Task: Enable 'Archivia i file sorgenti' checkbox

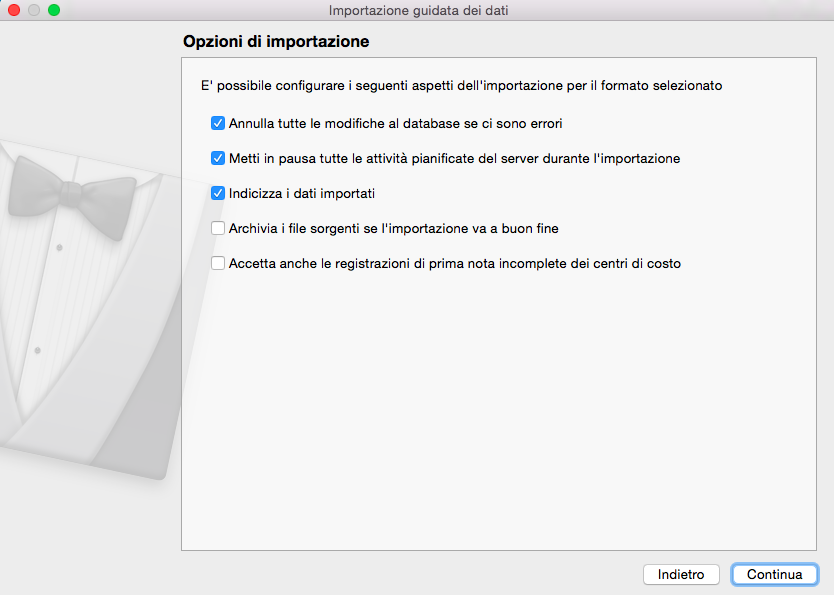Action: [x=218, y=228]
